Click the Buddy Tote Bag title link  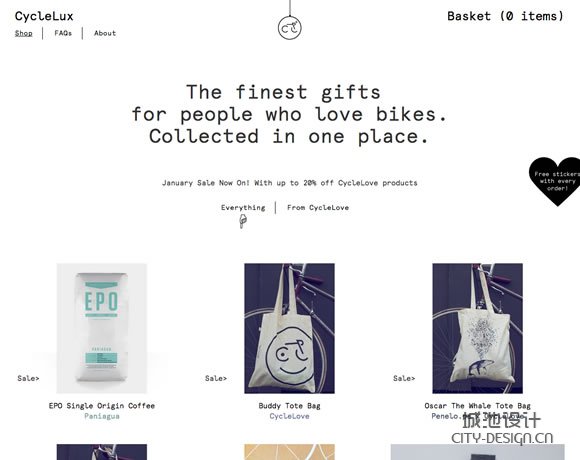(x=290, y=406)
